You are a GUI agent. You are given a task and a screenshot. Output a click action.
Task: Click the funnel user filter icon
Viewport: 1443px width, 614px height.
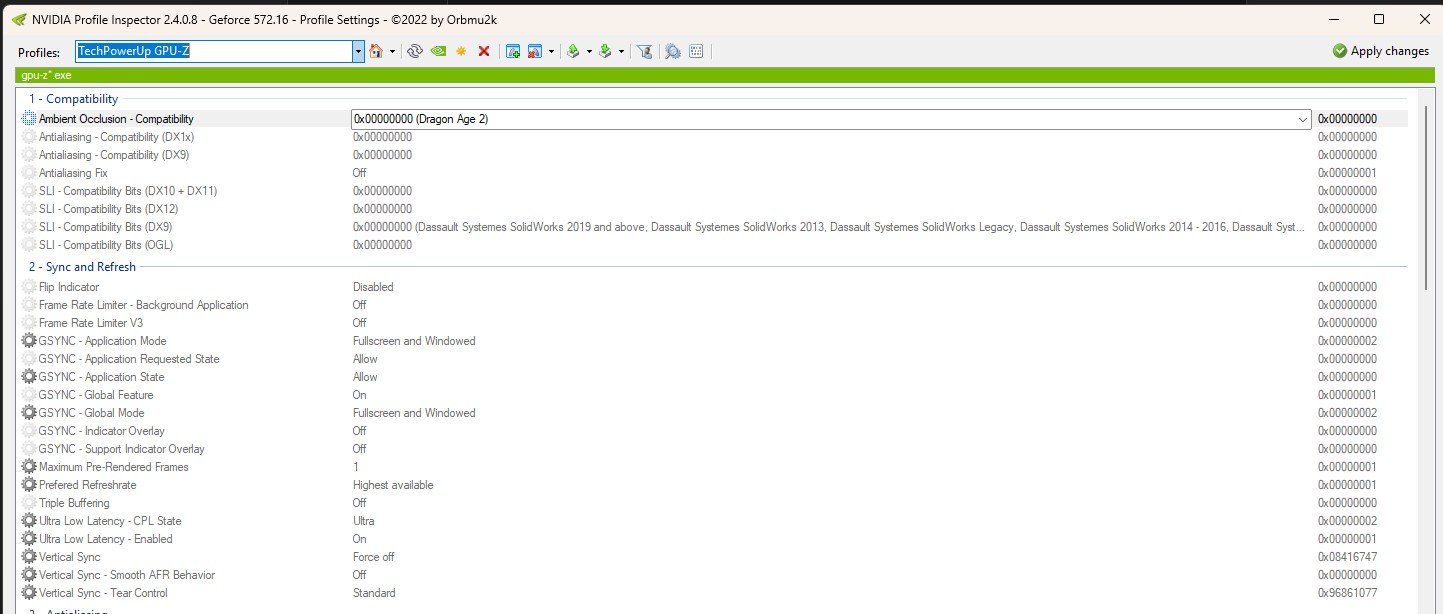click(x=645, y=51)
